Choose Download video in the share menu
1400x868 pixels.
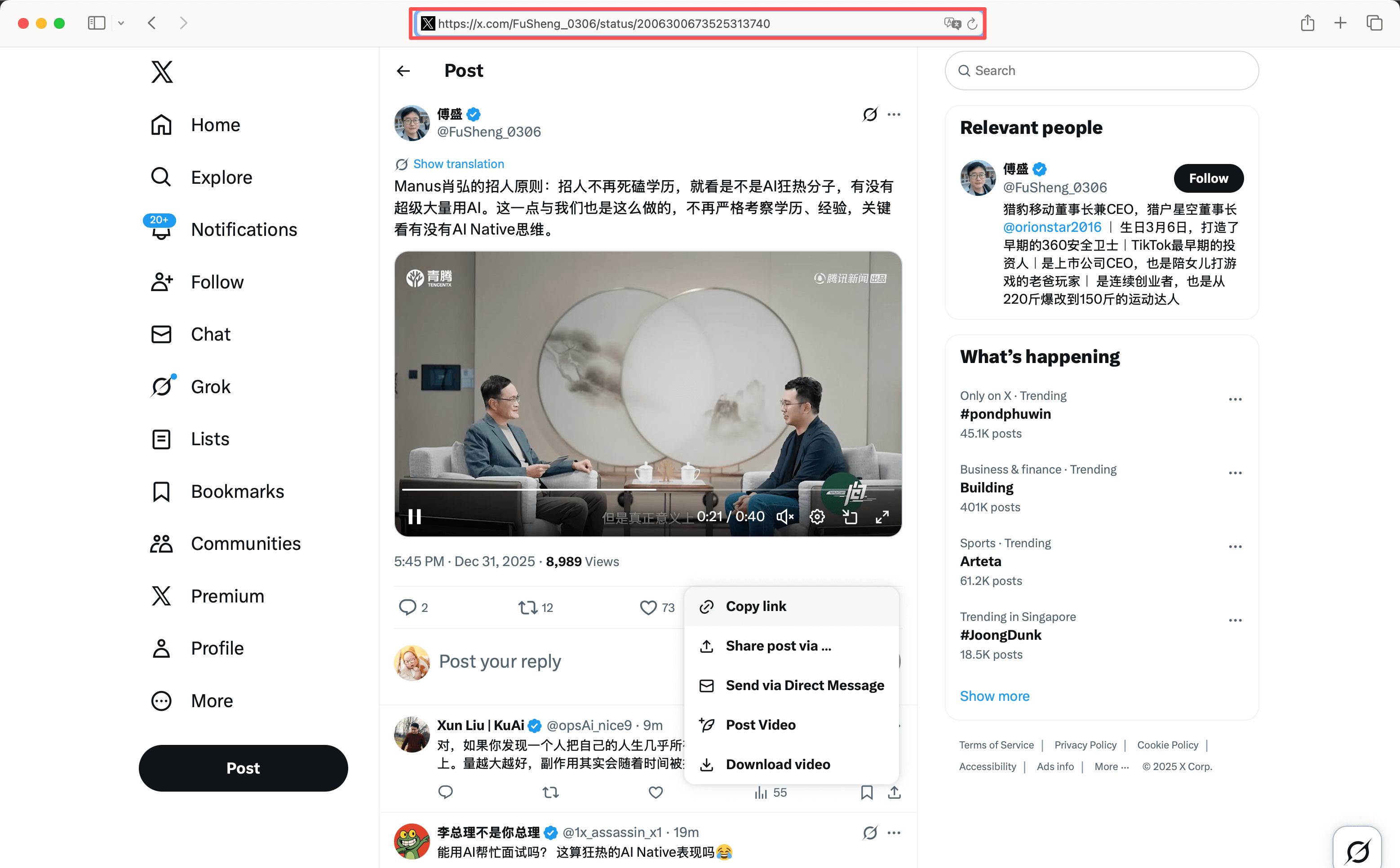point(778,764)
